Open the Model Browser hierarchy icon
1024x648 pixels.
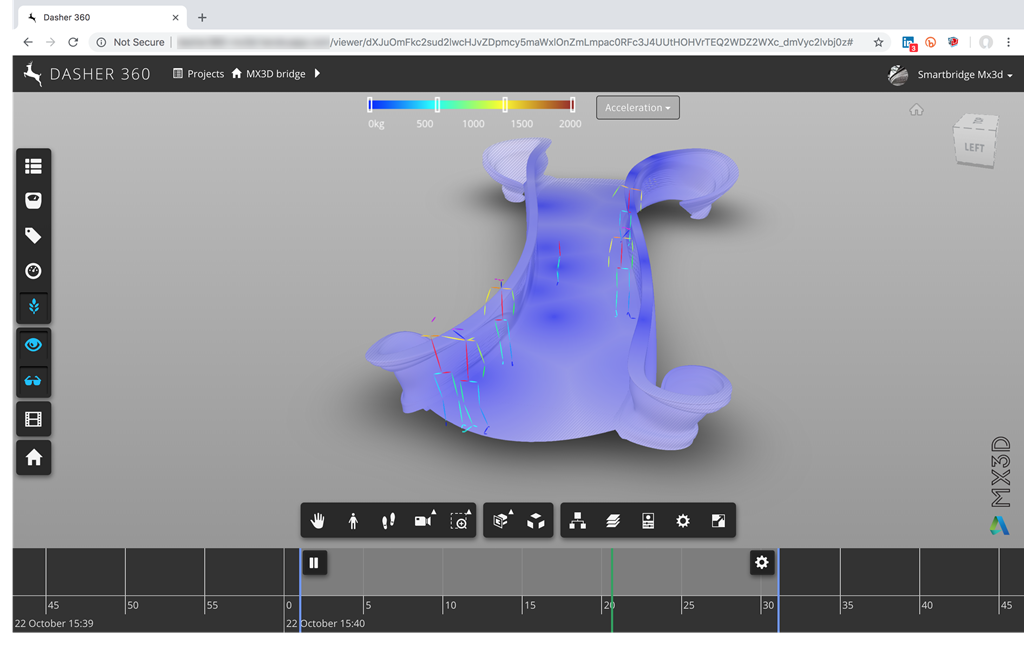(x=577, y=521)
